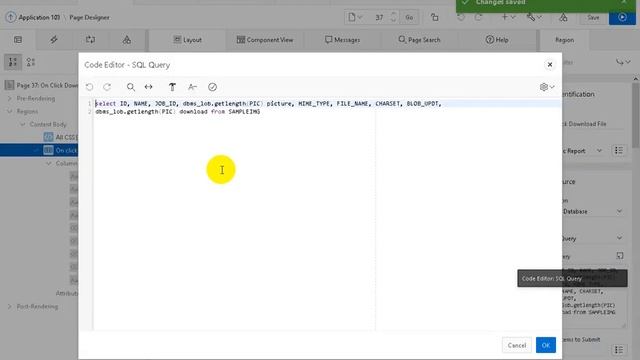The image size is (640, 360).
Task: Close the Code Editor dialog
Action: click(550, 64)
